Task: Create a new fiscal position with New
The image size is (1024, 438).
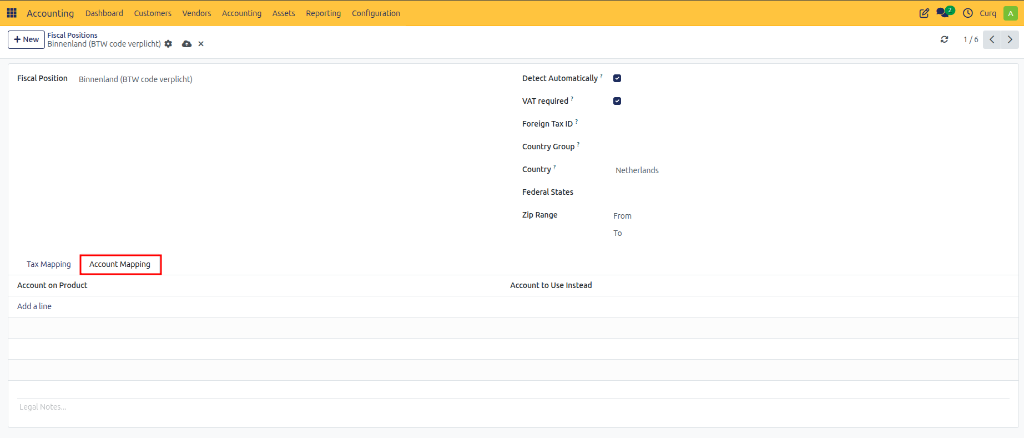Action: coord(26,39)
